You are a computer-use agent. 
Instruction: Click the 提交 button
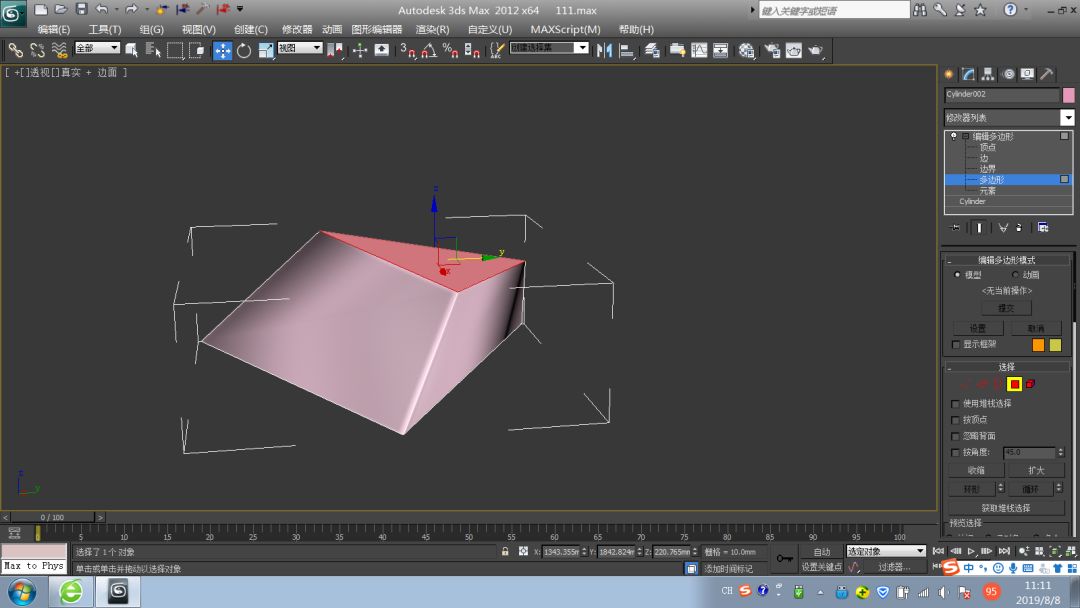(1006, 308)
